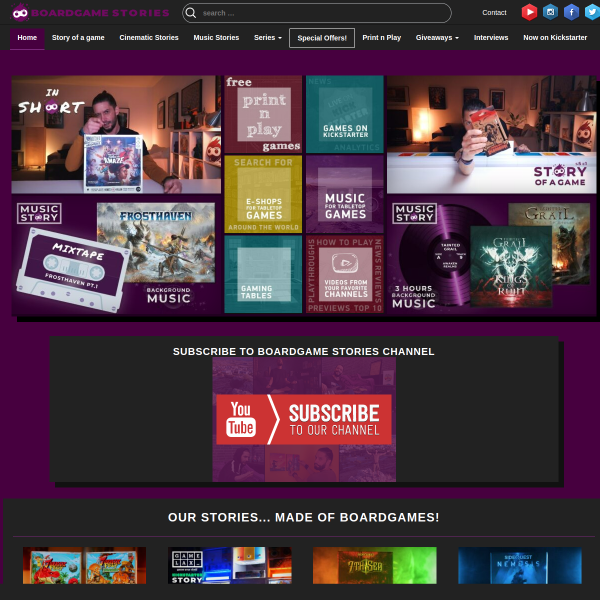The height and width of the screenshot is (600, 600).
Task: Open the Story of a game tab
Action: 78,38
